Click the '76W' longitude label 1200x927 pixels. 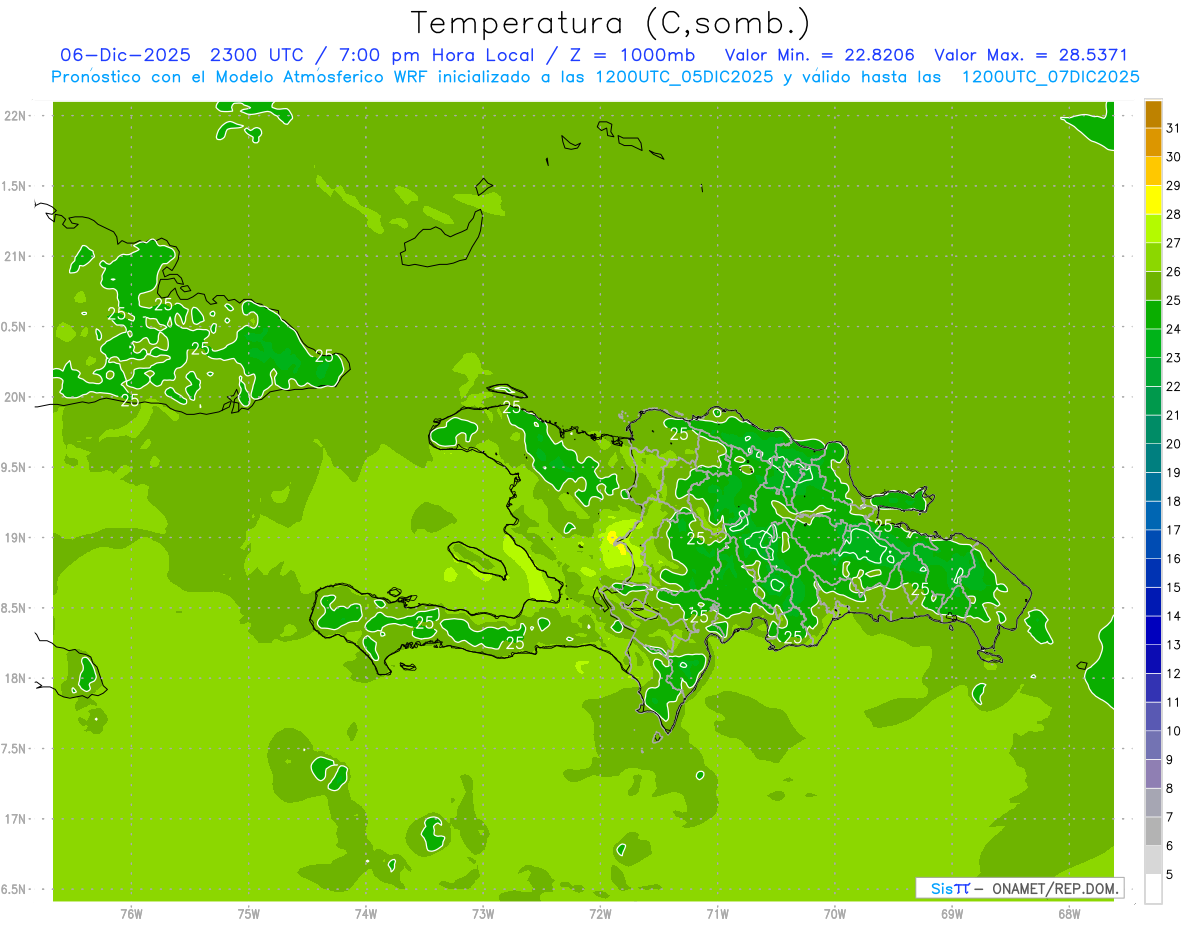131,914
